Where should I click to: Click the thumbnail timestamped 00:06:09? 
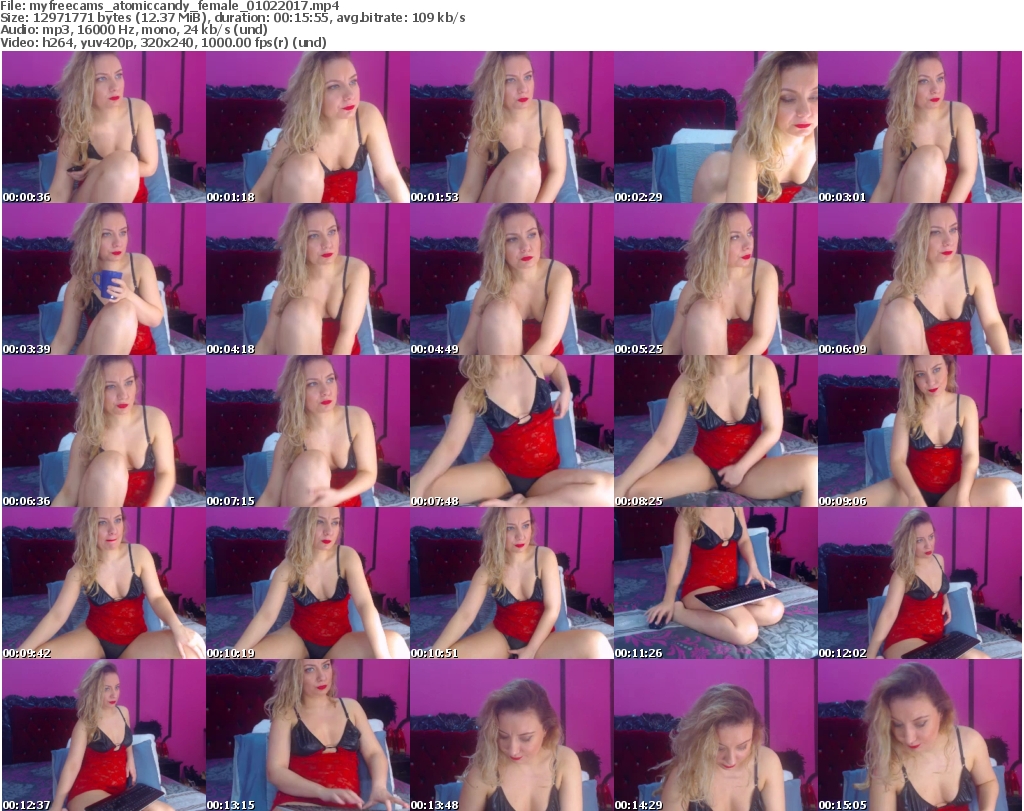[x=920, y=279]
